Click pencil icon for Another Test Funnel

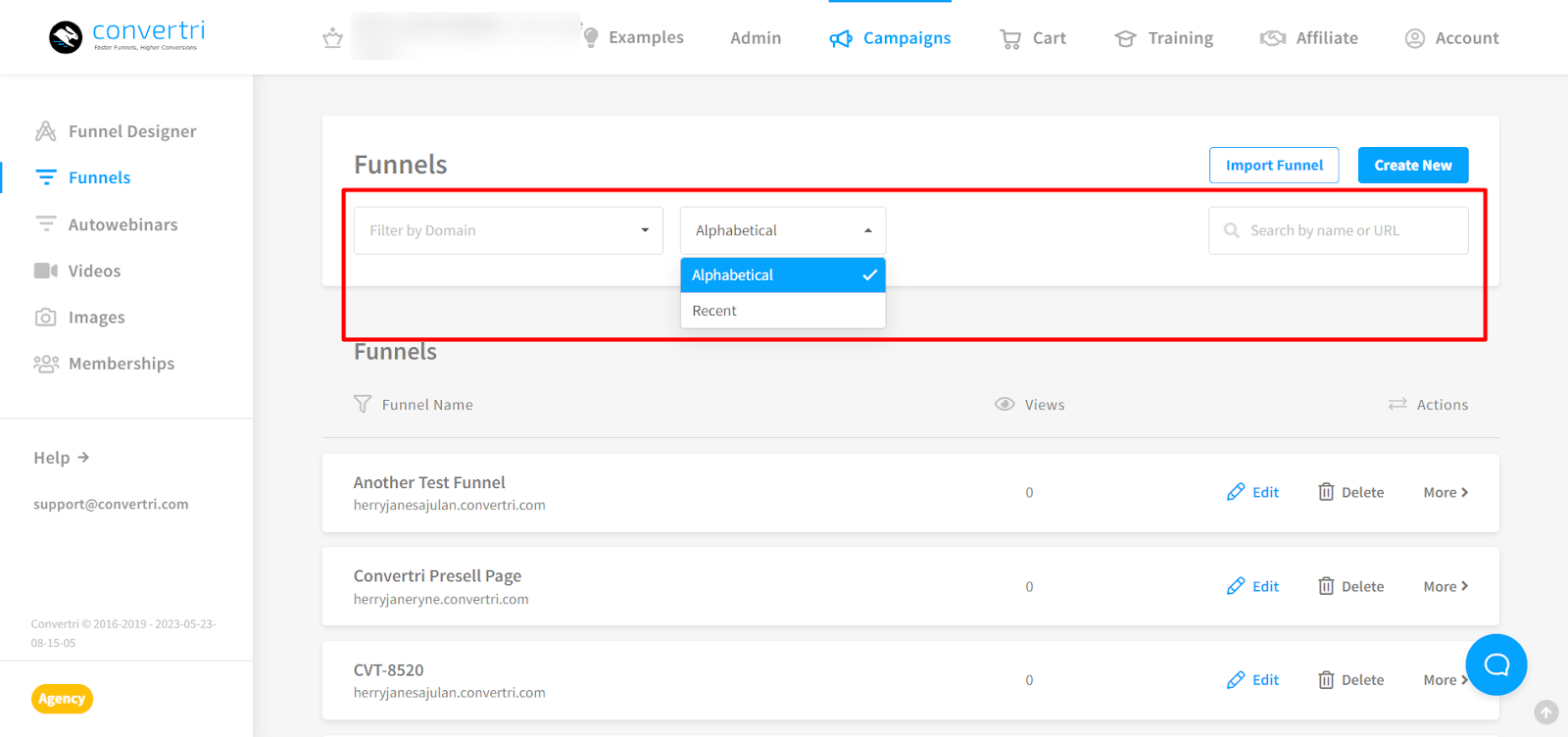click(1236, 492)
